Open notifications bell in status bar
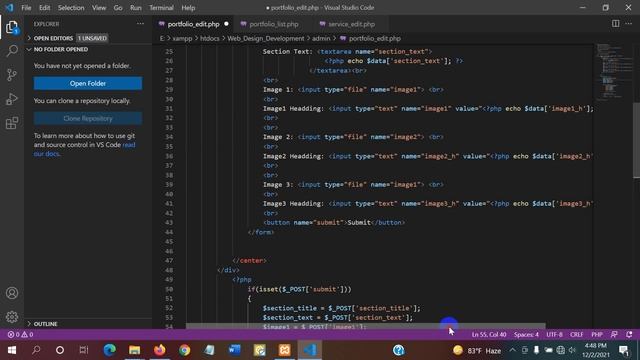 (x=629, y=334)
